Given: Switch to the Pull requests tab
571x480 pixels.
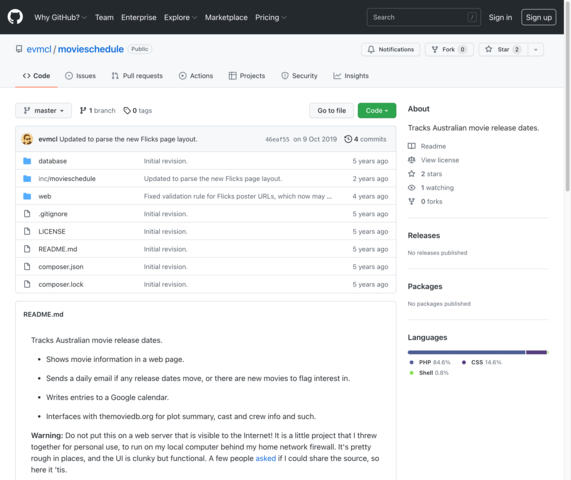Looking at the screenshot, I should 137,76.
